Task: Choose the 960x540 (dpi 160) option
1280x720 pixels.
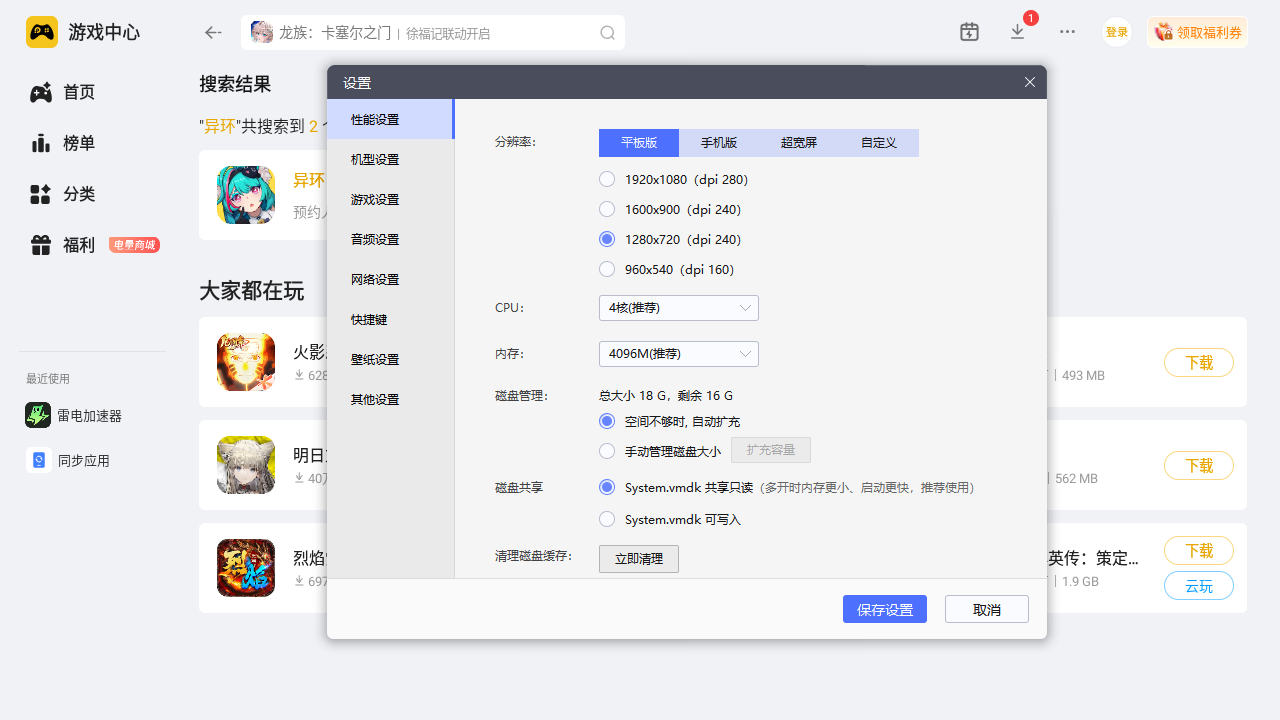Action: tap(607, 270)
